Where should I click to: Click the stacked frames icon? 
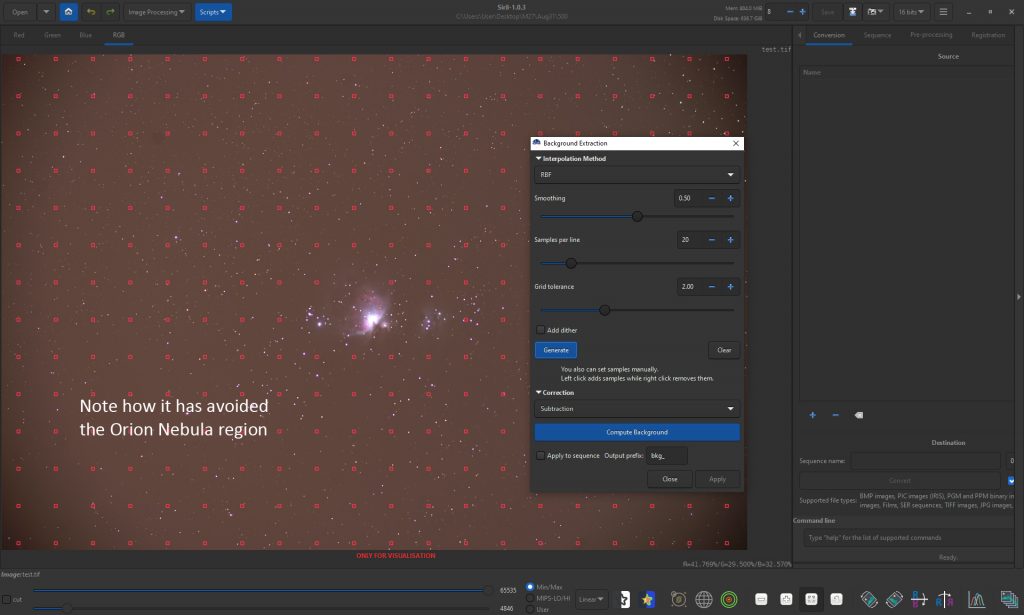pos(1009,599)
